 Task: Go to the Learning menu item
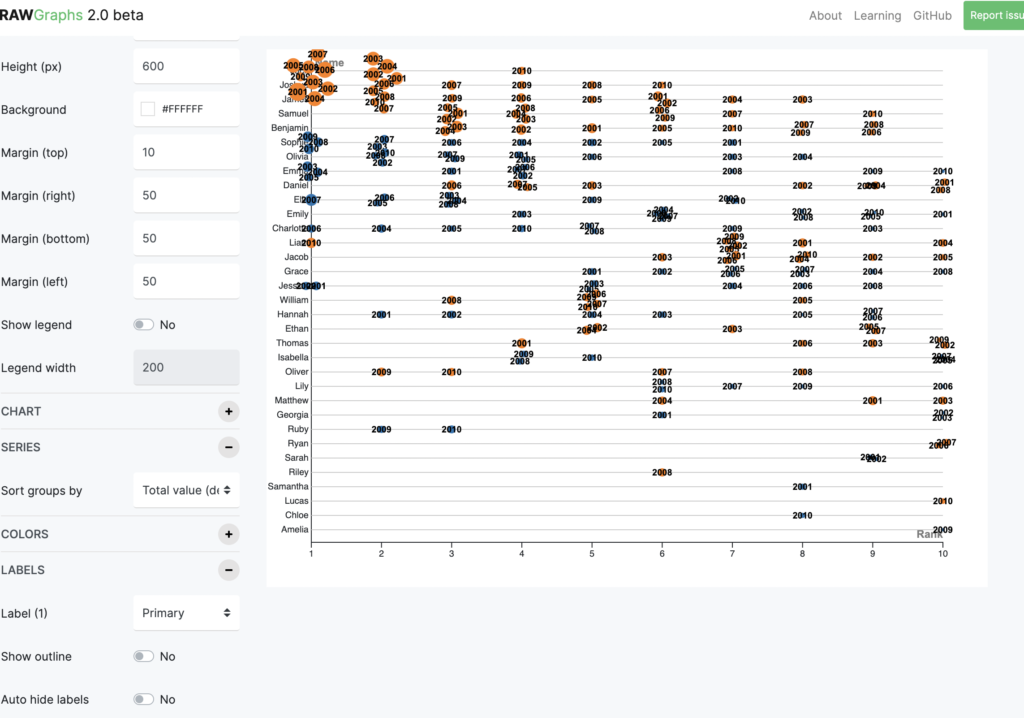pyautogui.click(x=877, y=16)
